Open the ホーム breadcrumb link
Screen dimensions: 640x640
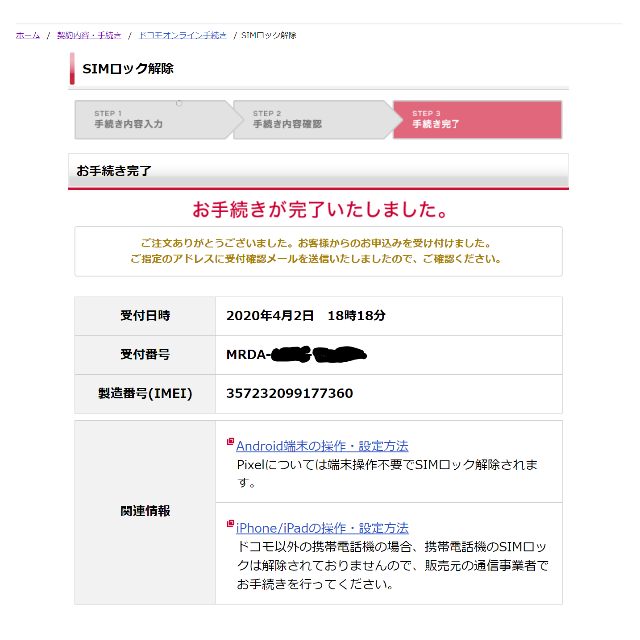click(28, 36)
